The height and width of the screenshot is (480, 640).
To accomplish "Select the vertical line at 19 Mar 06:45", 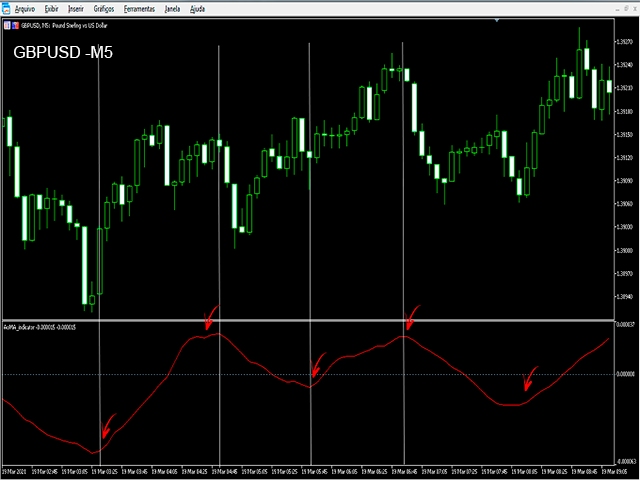I will pos(403,200).
